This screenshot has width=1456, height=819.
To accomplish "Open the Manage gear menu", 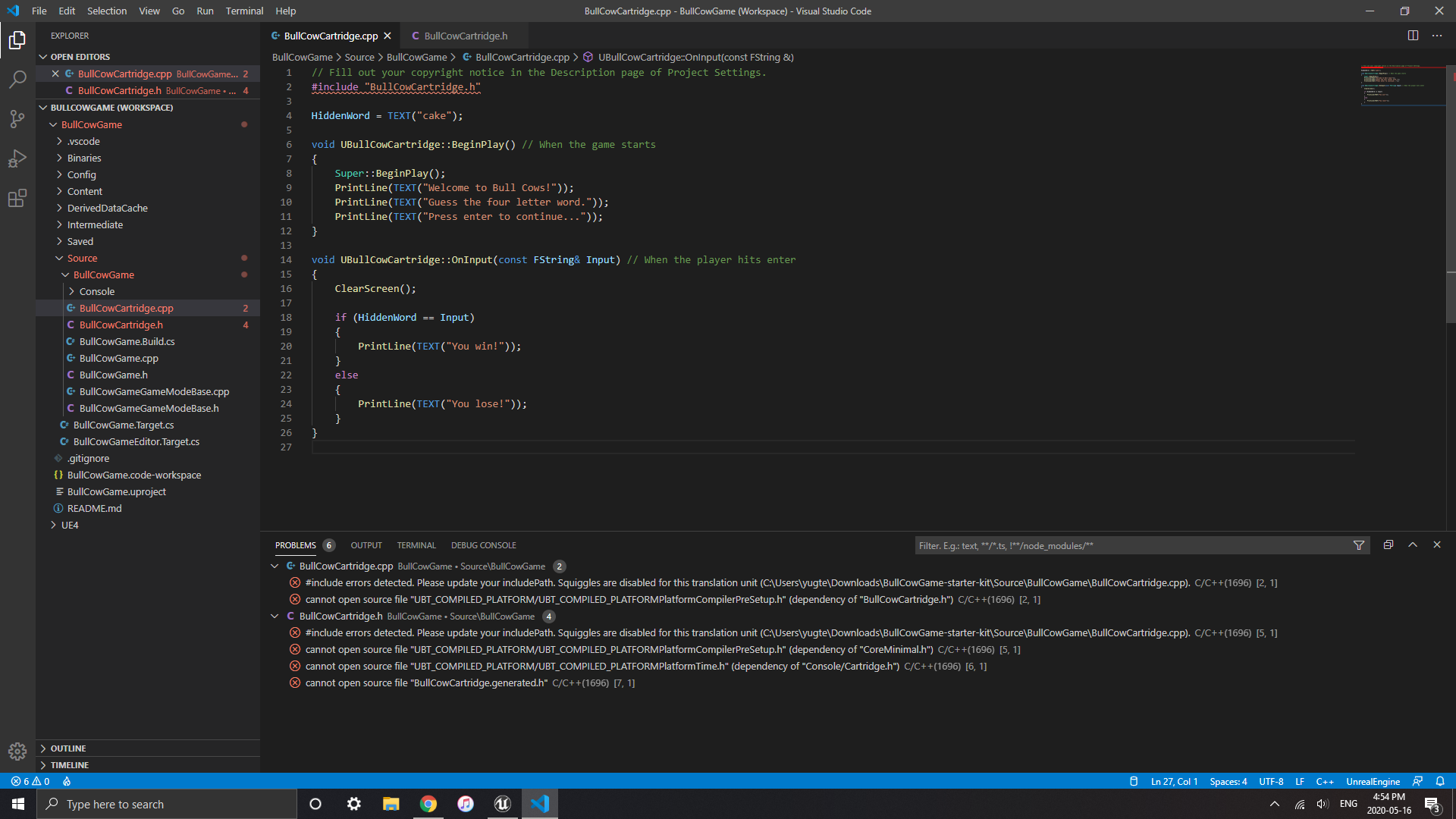I will 17,752.
